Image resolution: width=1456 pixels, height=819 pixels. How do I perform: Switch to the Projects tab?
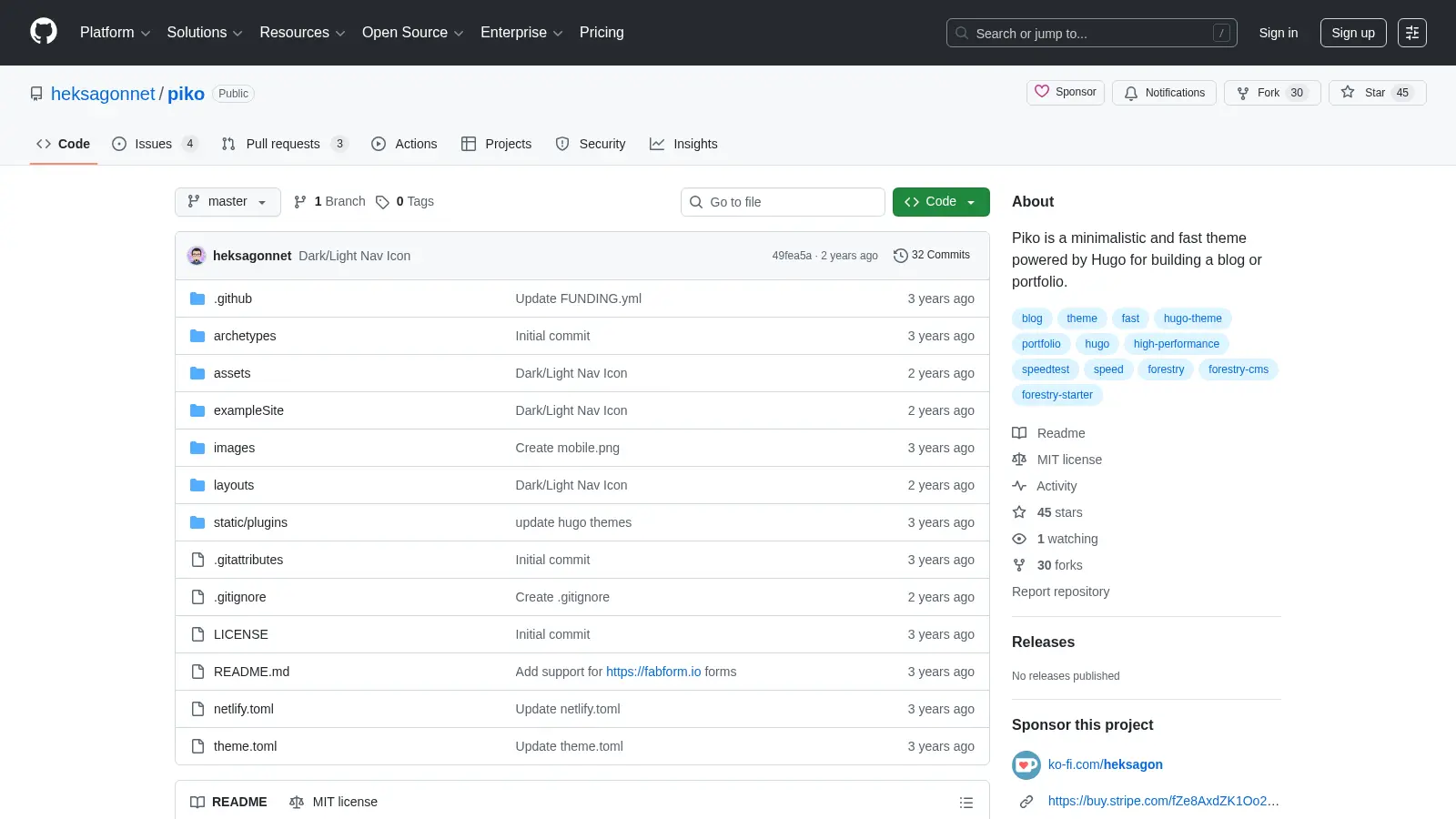point(496,144)
